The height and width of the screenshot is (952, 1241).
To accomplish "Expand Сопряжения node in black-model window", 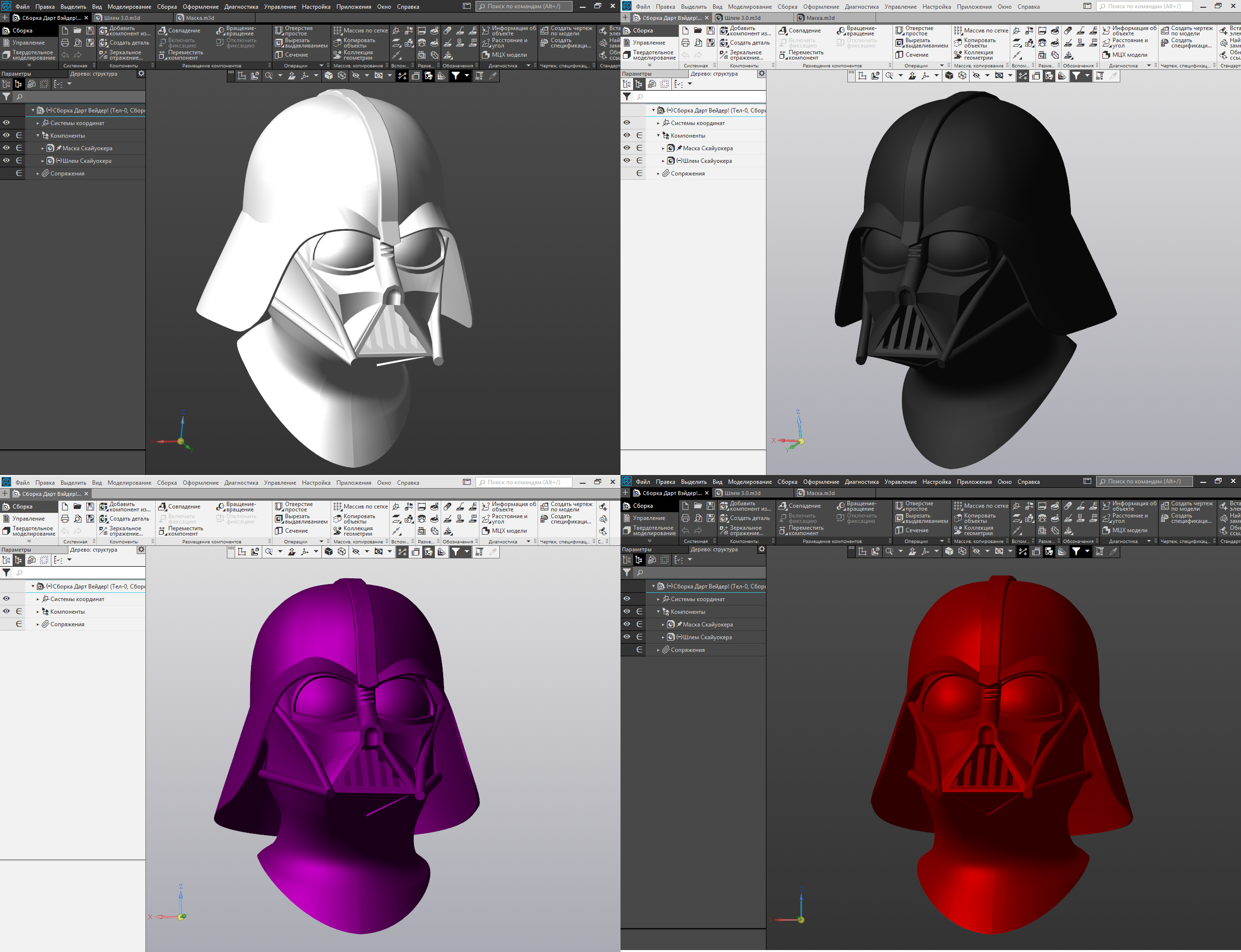I will [658, 174].
